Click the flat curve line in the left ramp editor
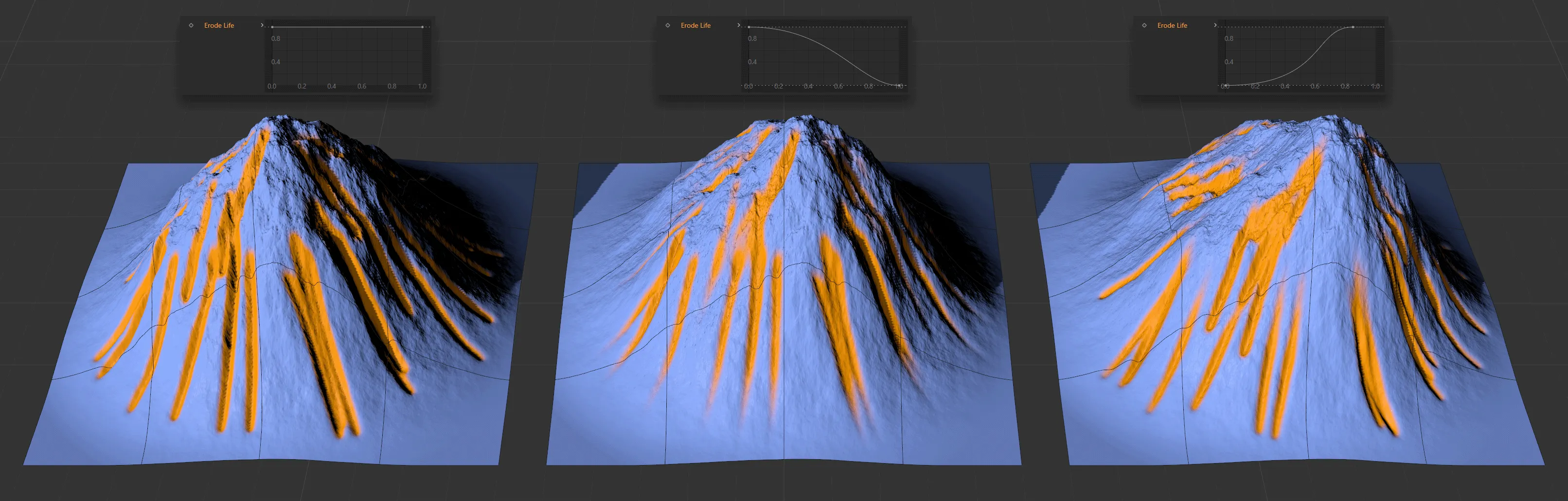 pyautogui.click(x=347, y=27)
